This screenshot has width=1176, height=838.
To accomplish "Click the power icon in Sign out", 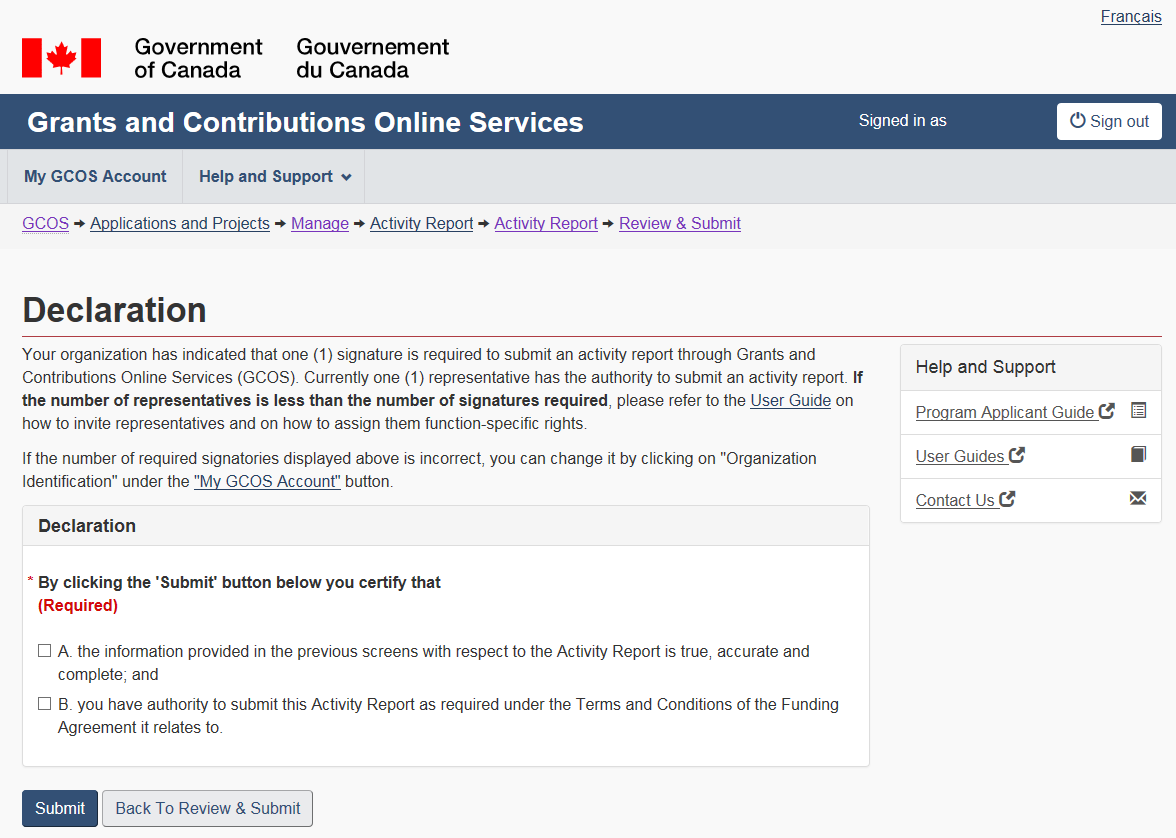I will pos(1077,121).
